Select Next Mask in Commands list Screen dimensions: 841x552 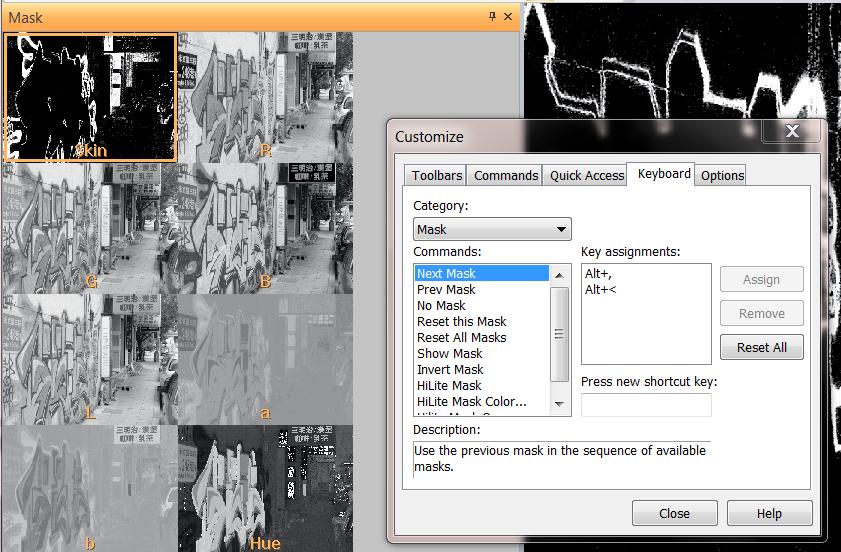pyautogui.click(x=482, y=273)
